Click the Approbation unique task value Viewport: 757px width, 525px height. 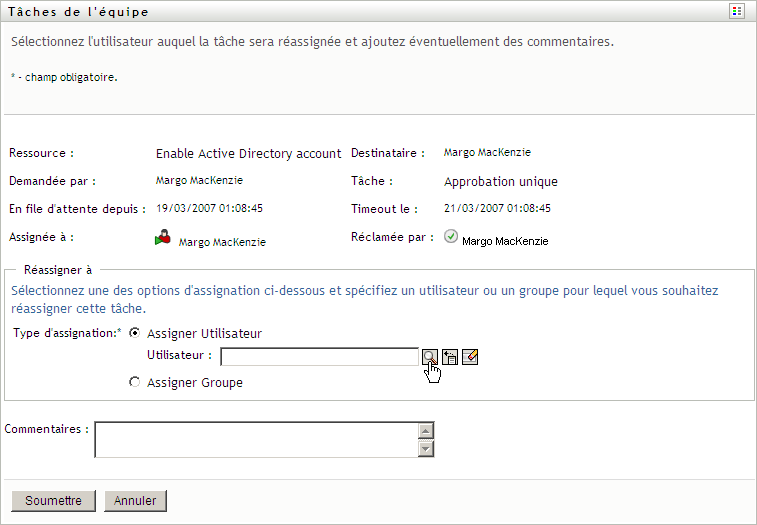click(x=501, y=182)
